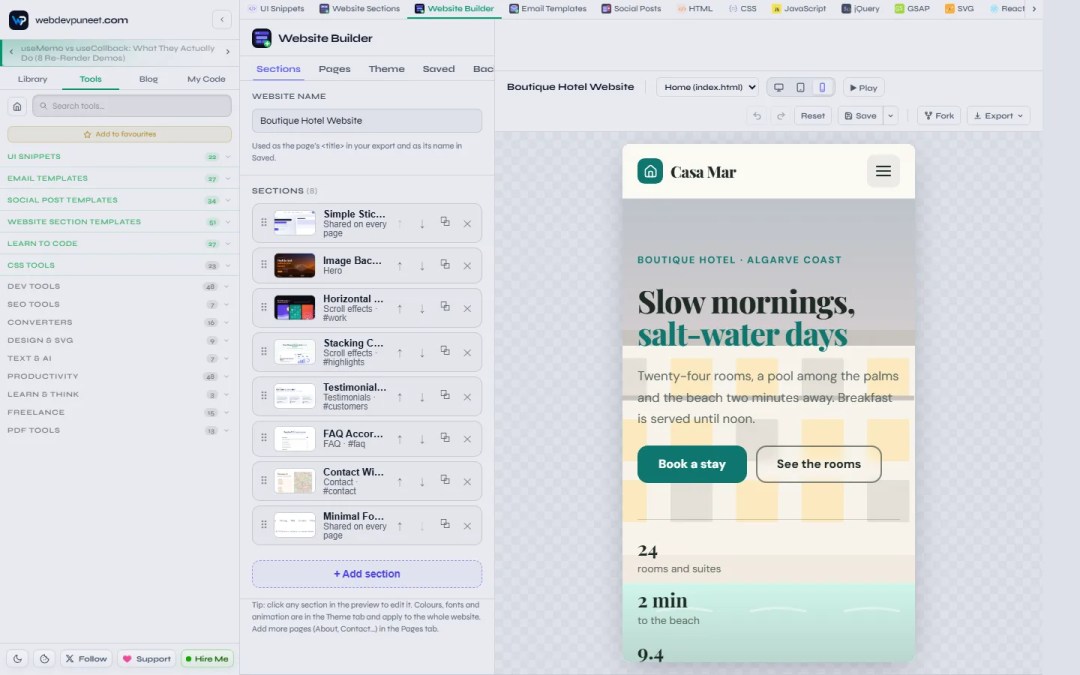Screen dimensions: 1080x675
Task: Open the Website Builder logo icon
Action: (x=262, y=38)
